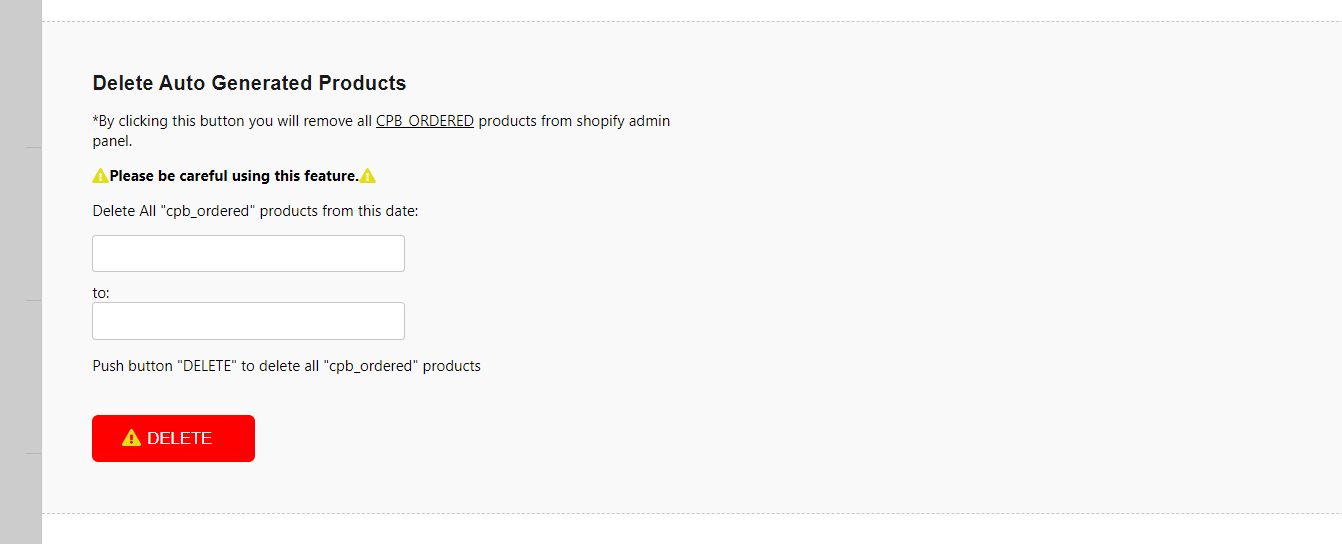Click the dashed divider below DELETE button

692,514
